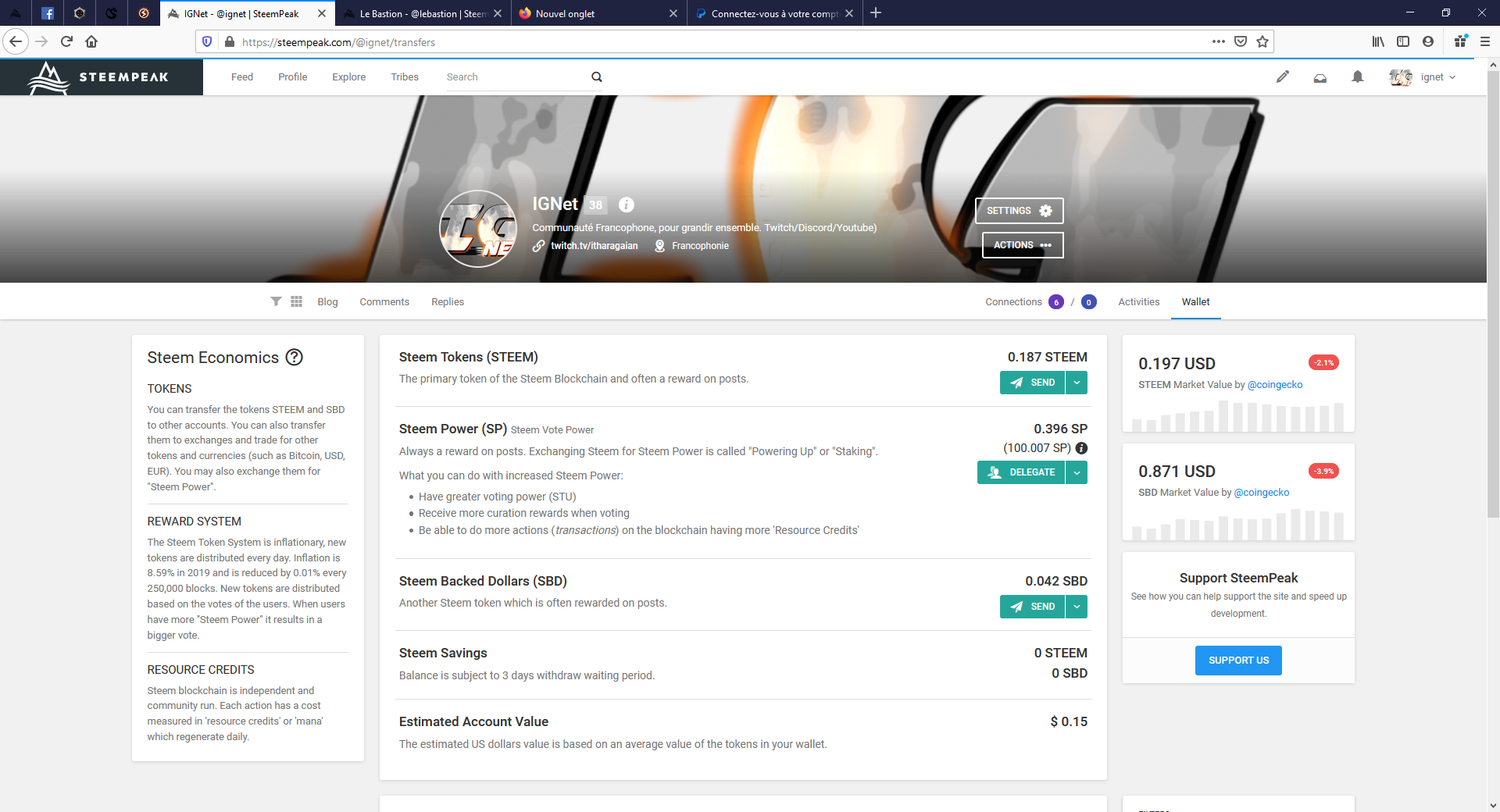Open the SBD send options dropdown arrow

click(x=1077, y=607)
